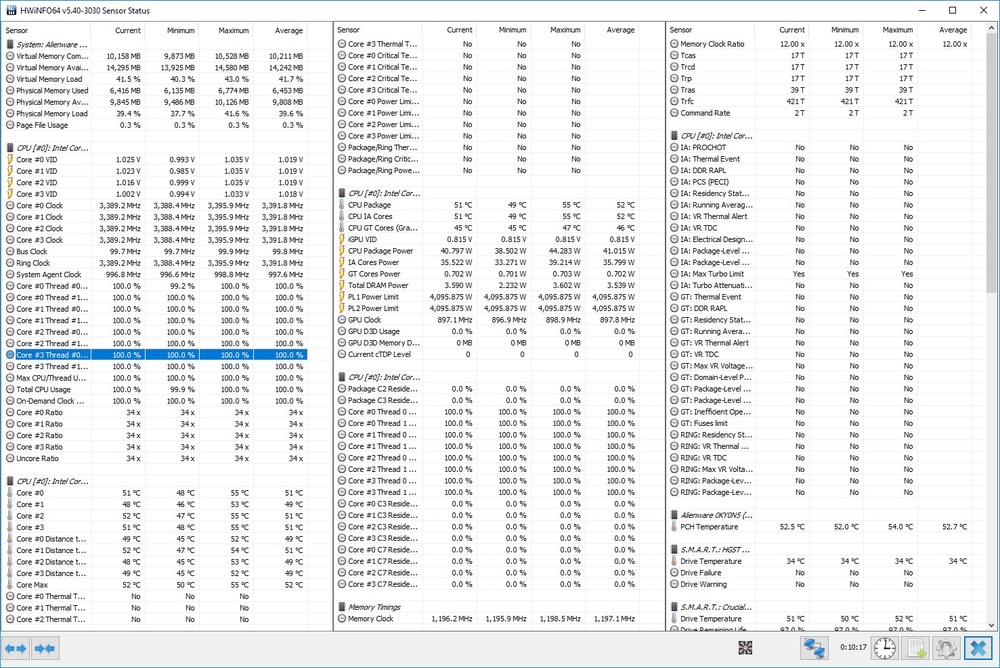
Task: Click the elapsed time counter 0:10:17
Action: pos(854,647)
